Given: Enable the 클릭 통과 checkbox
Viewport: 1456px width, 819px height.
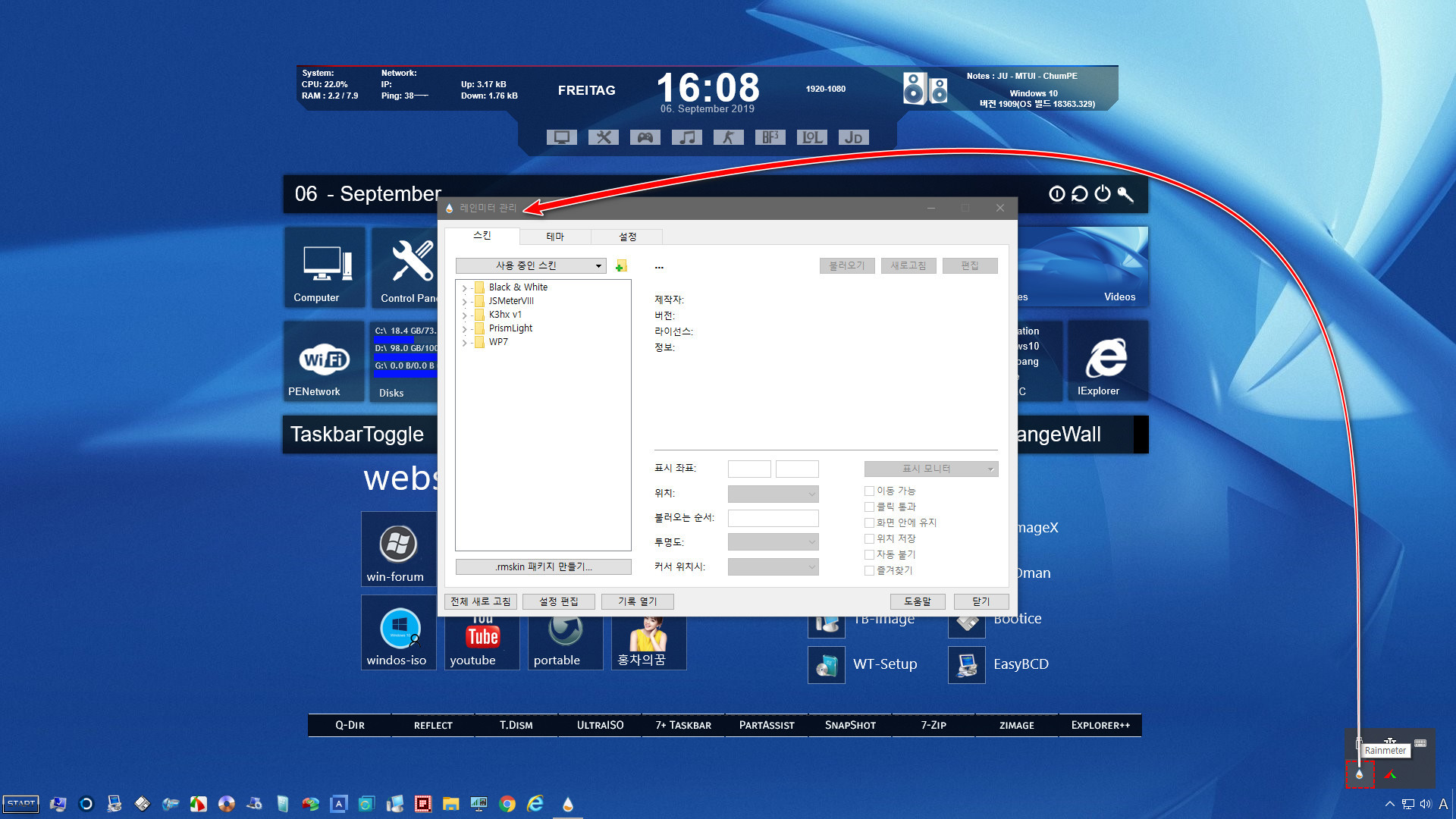Looking at the screenshot, I should (869, 507).
